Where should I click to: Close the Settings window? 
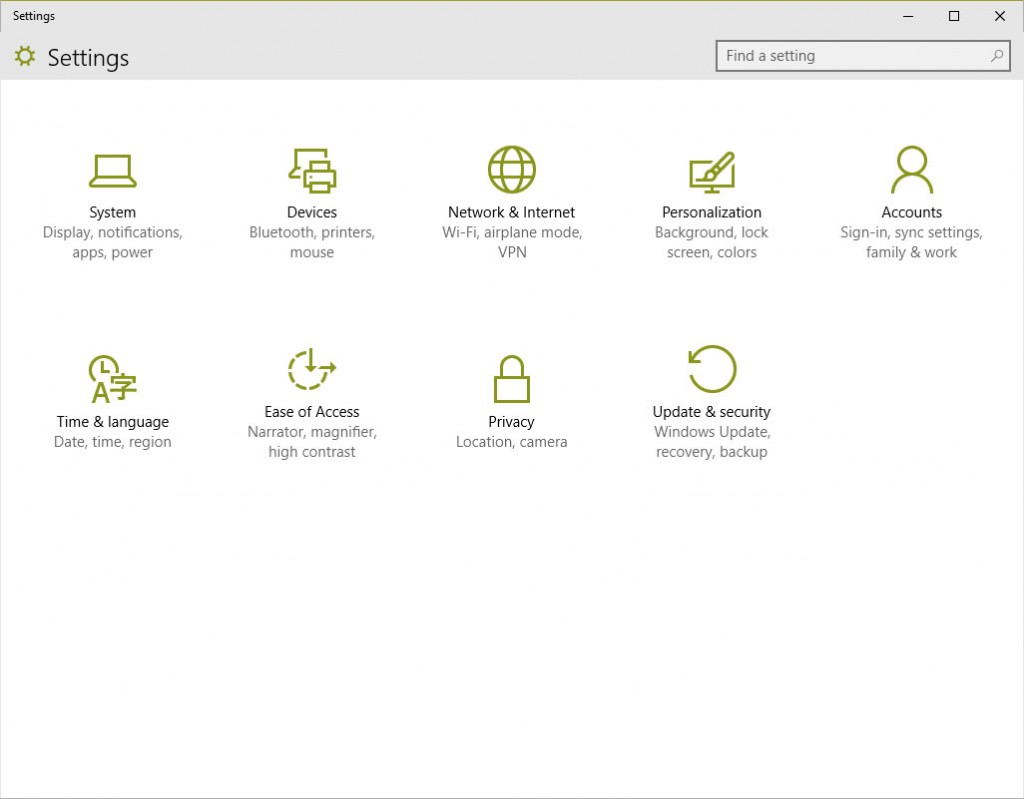tap(999, 16)
